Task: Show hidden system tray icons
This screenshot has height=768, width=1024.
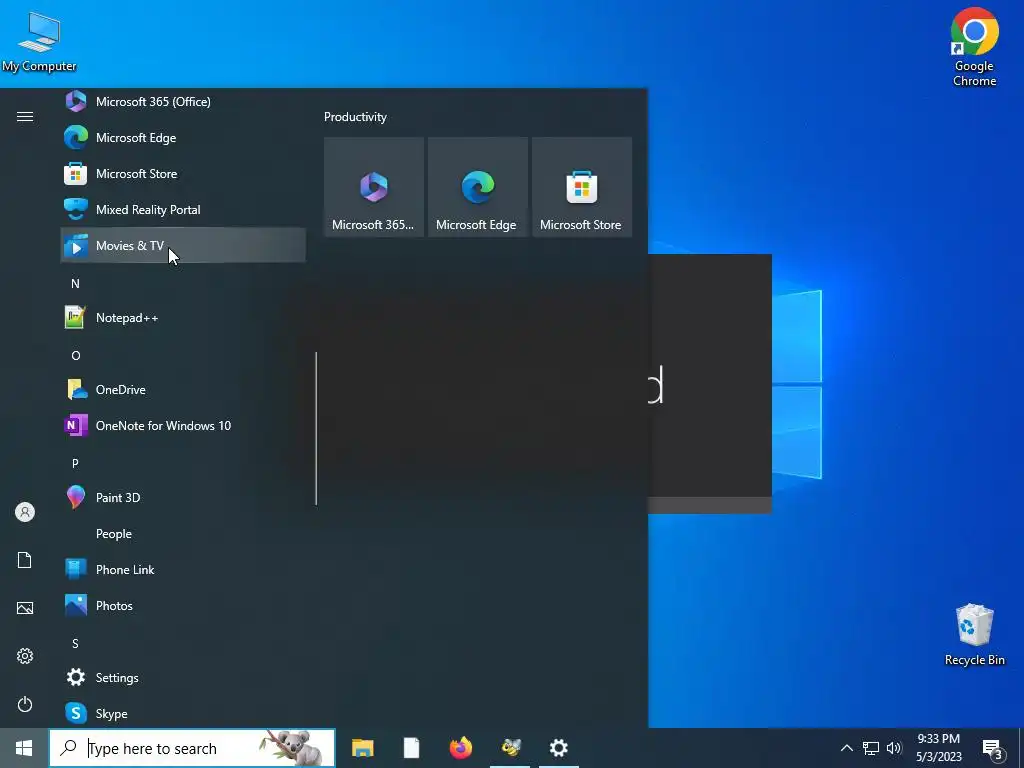Action: 846,748
